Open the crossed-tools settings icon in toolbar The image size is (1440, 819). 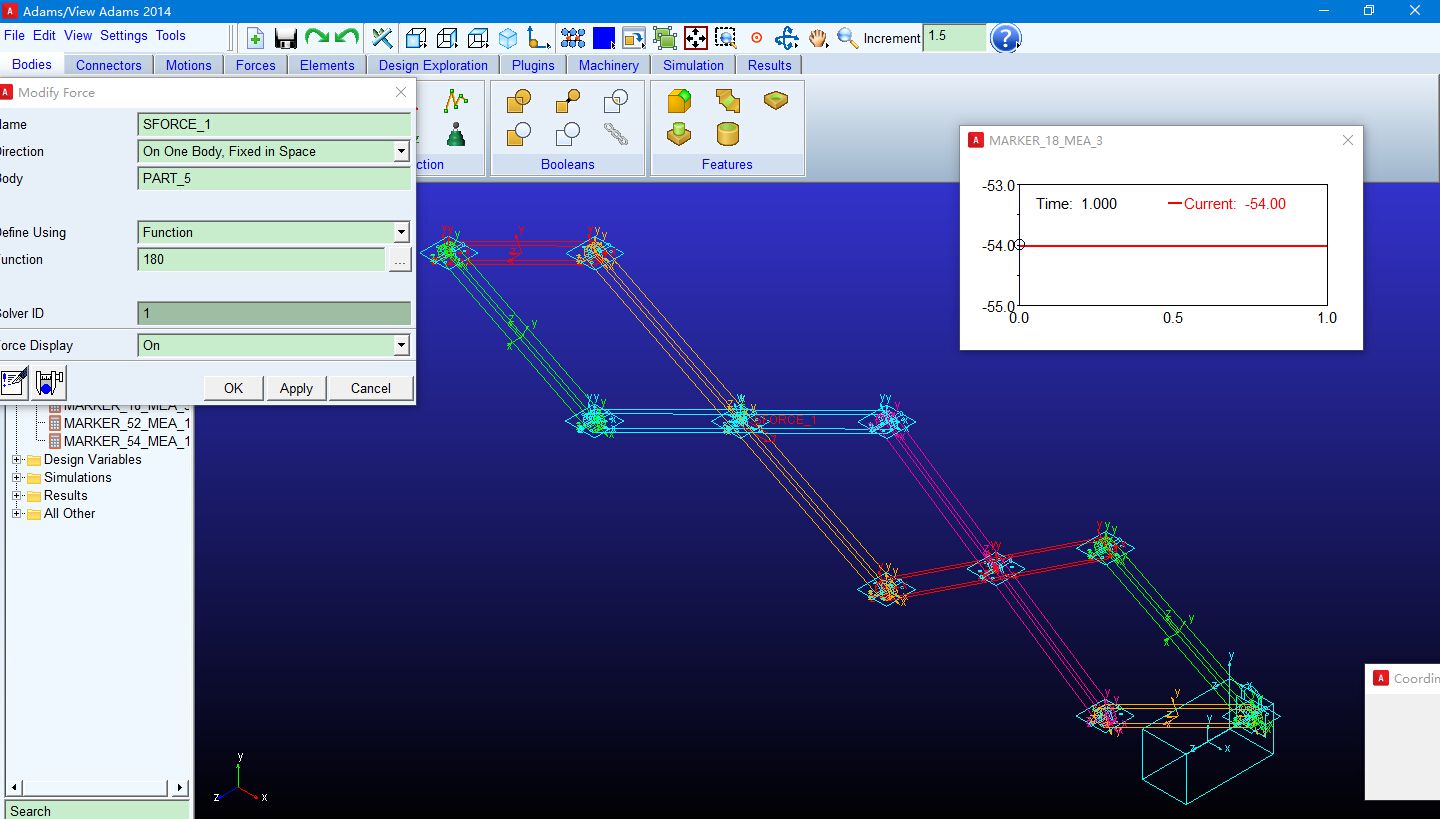[x=382, y=38]
